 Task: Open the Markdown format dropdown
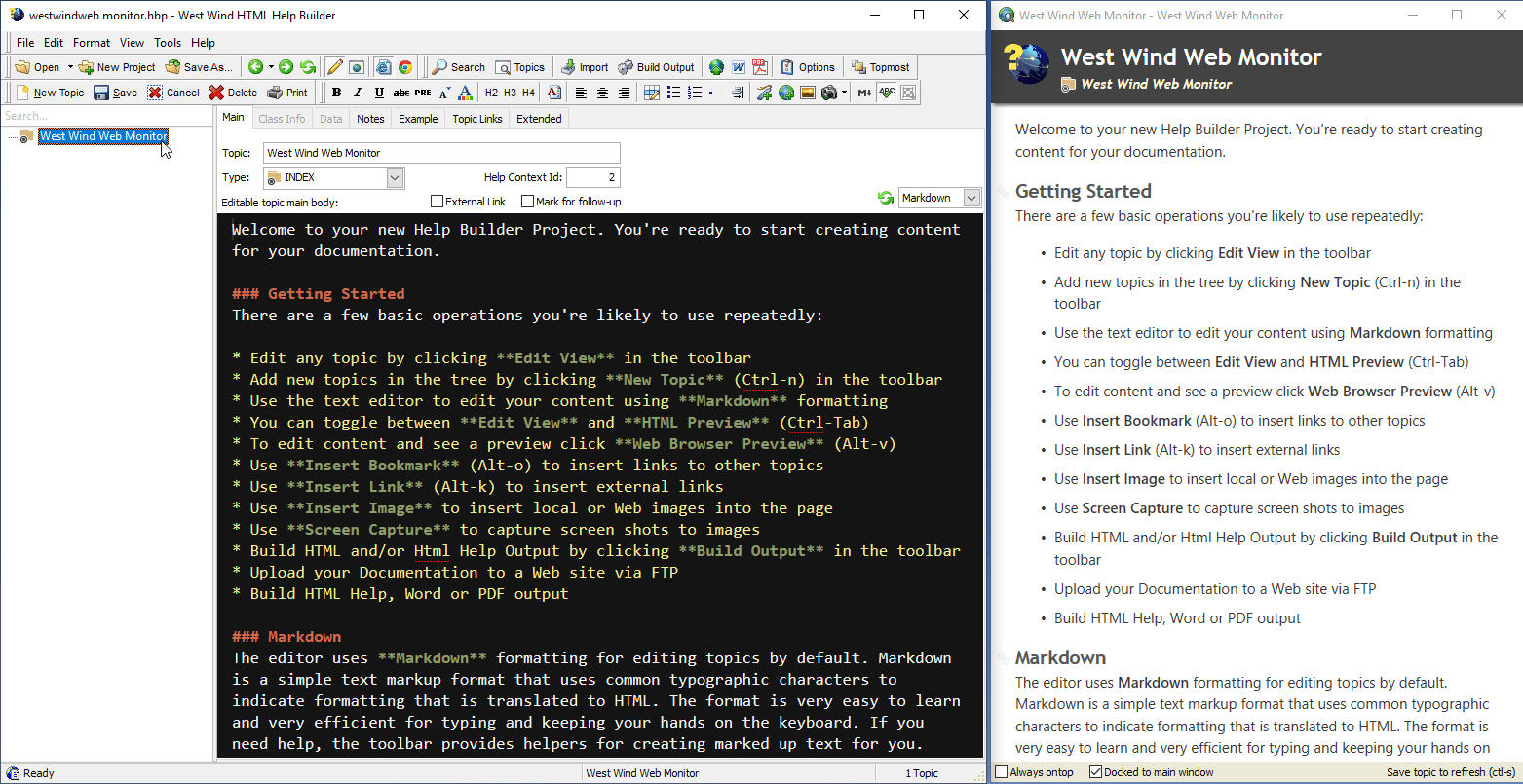(971, 198)
